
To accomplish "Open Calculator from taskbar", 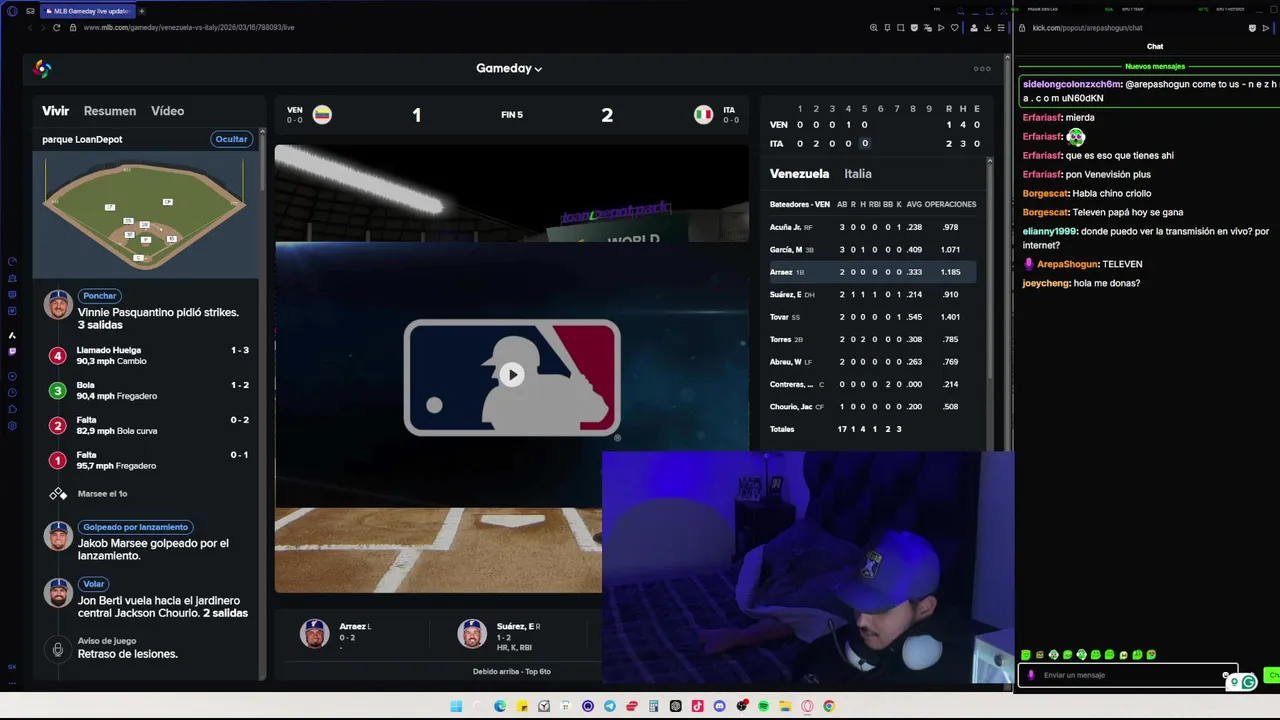I will [x=653, y=706].
